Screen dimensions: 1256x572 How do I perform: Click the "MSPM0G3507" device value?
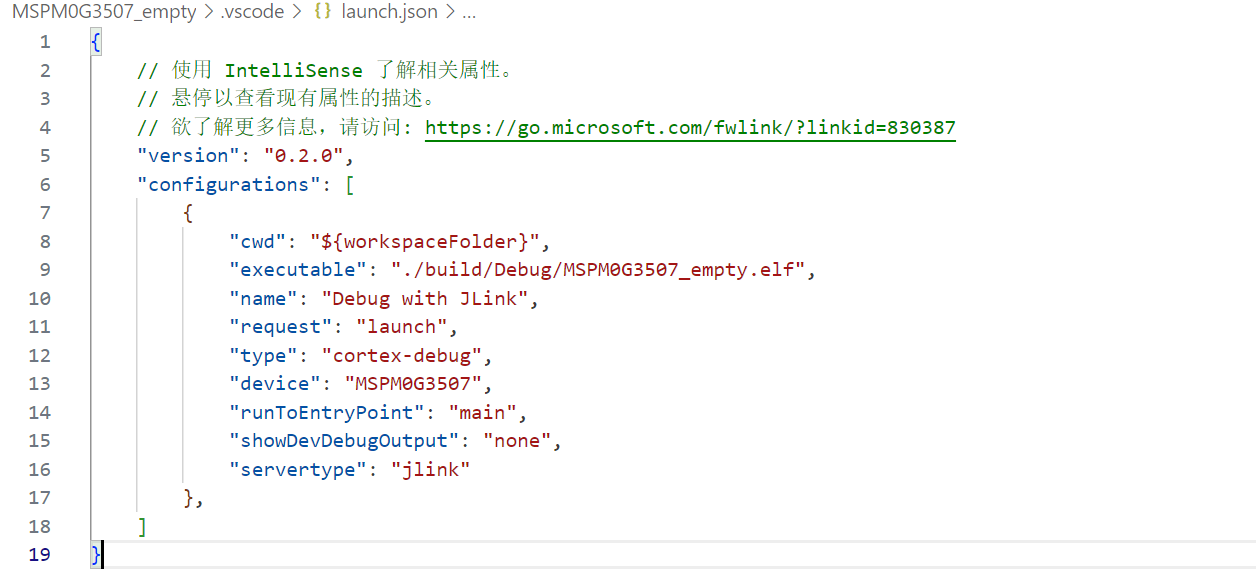pos(419,384)
